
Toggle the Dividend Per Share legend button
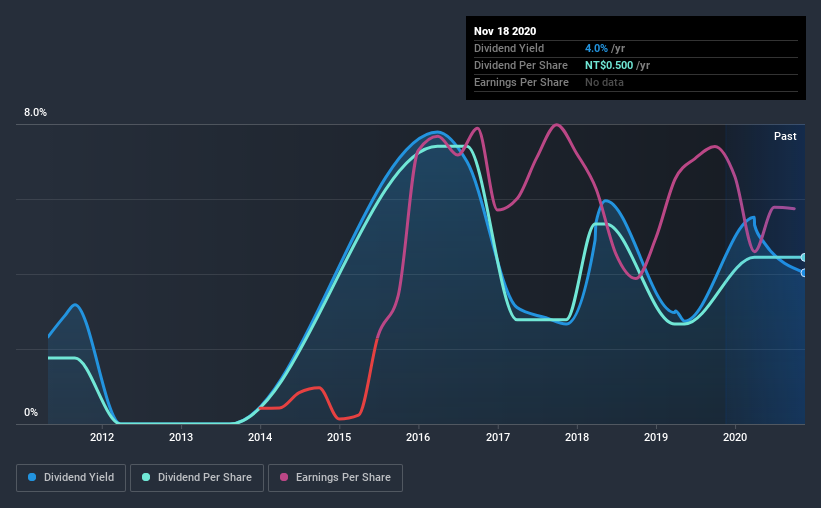tap(197, 478)
